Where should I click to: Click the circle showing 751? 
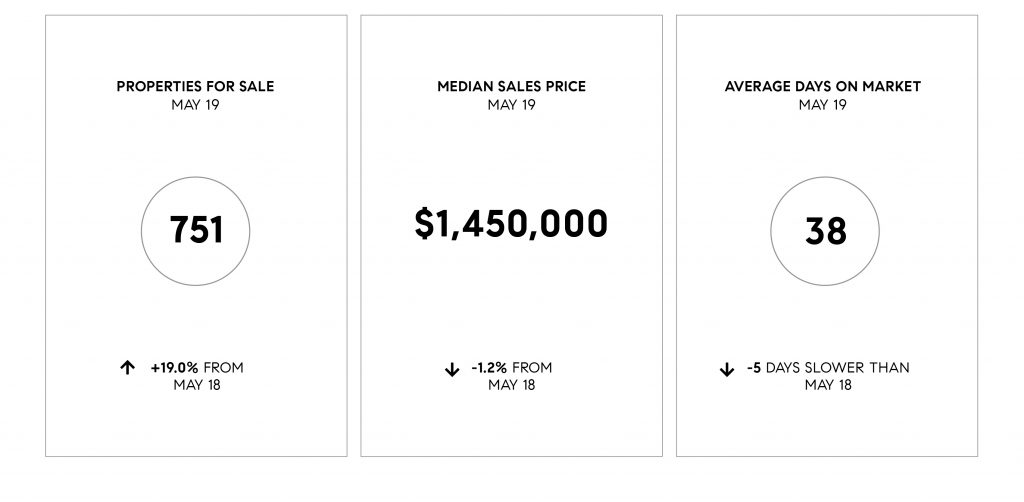point(195,231)
